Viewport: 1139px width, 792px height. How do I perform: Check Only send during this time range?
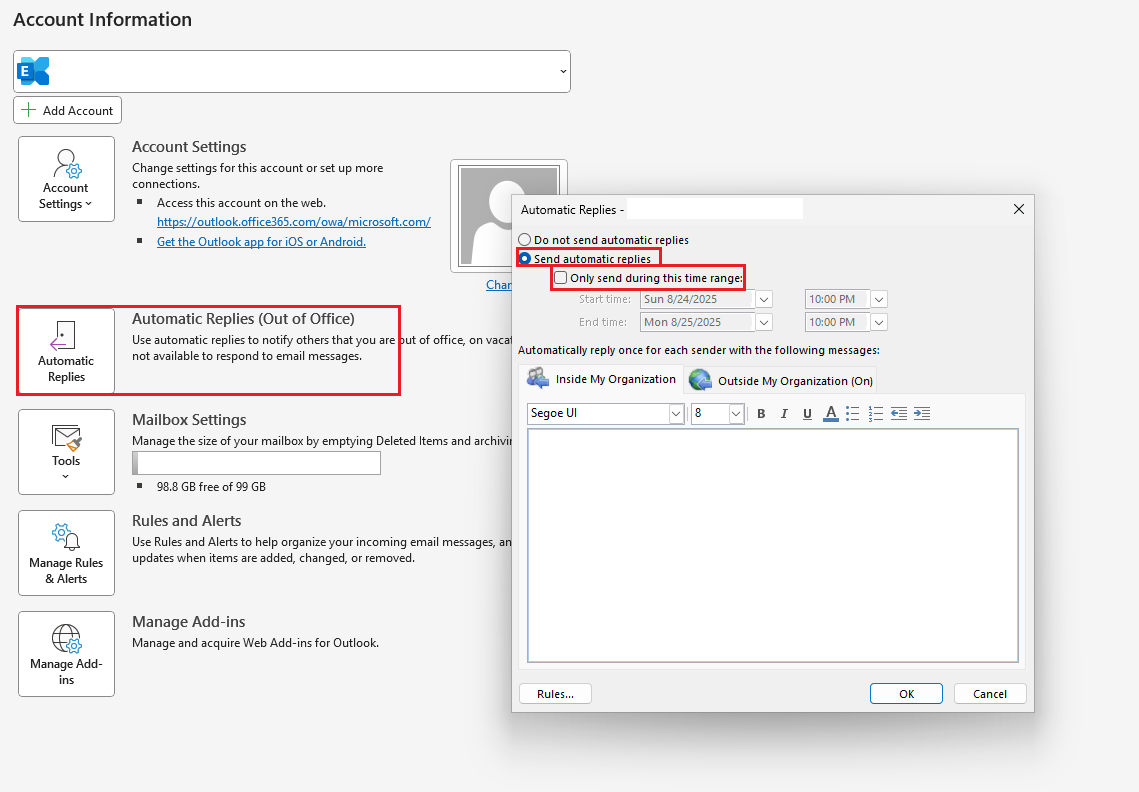(561, 278)
